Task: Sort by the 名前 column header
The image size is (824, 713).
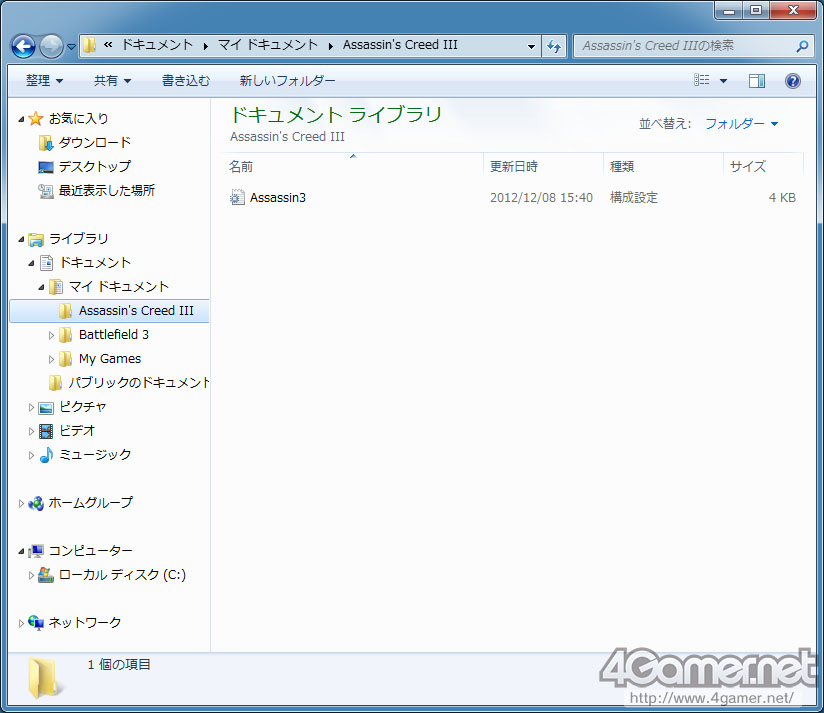Action: [x=353, y=167]
